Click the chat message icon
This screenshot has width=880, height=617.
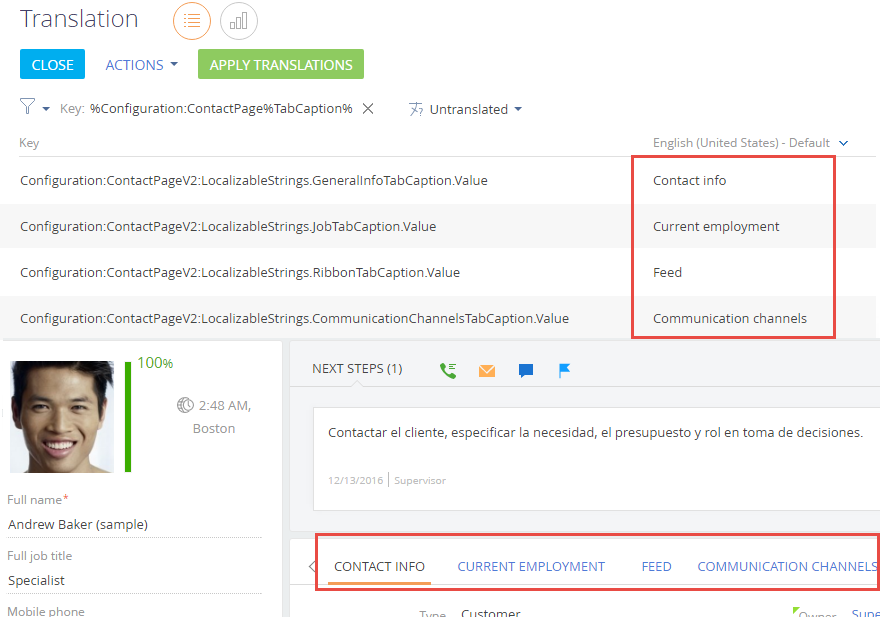(525, 370)
